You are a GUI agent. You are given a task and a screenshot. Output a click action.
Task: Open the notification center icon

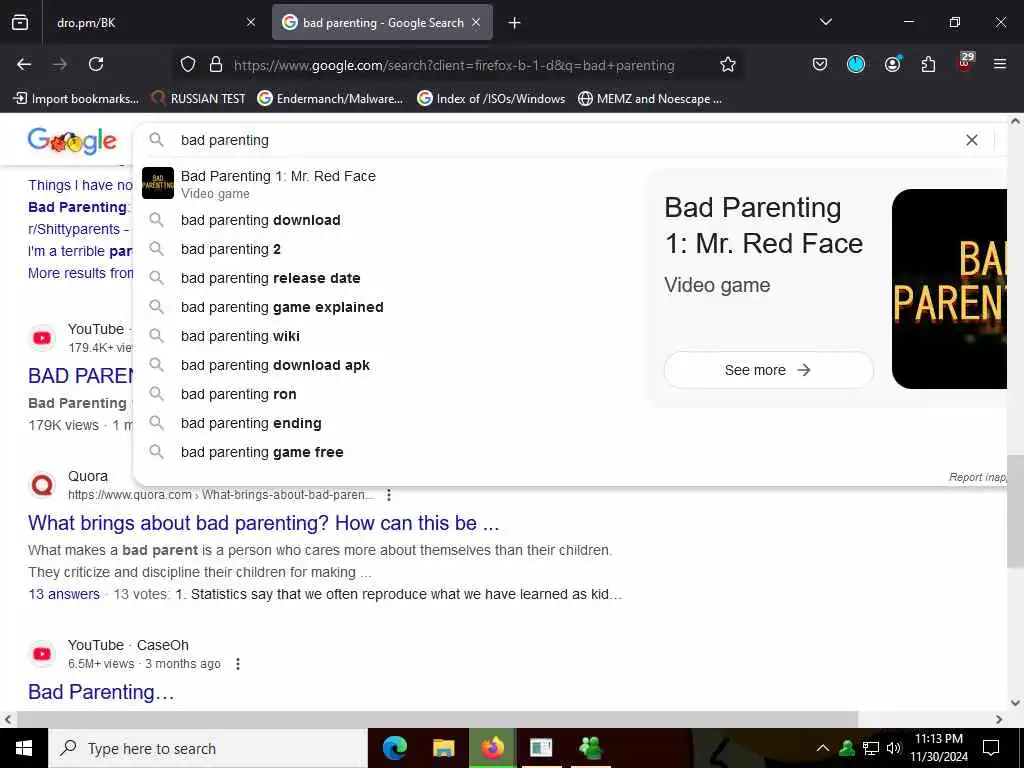point(991,748)
